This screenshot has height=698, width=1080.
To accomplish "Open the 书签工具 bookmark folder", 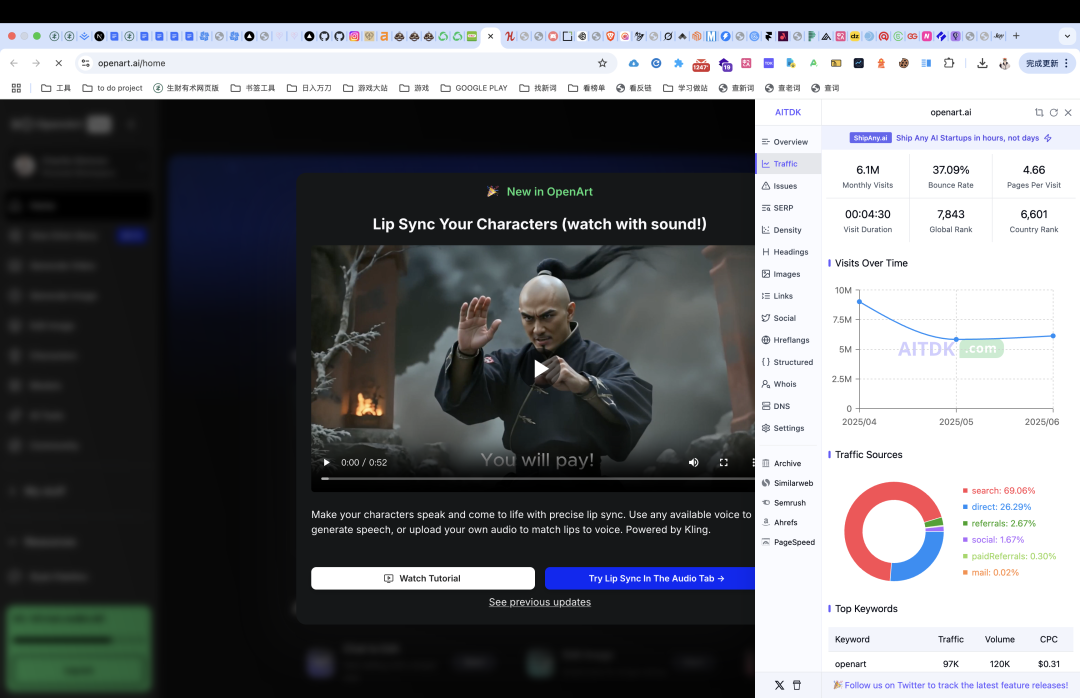I will (253, 88).
